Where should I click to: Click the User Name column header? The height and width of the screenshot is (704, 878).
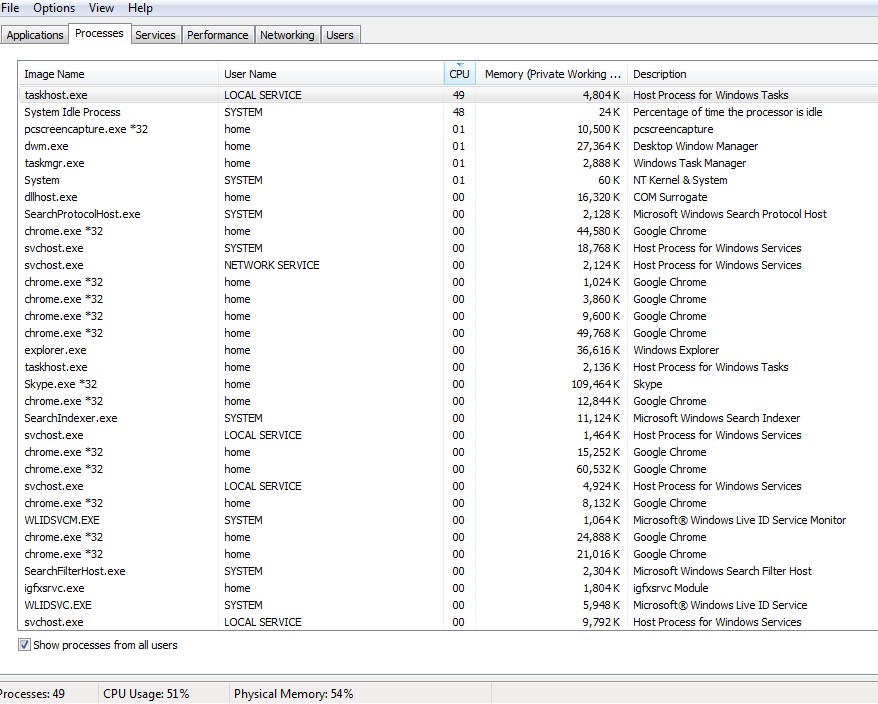250,74
